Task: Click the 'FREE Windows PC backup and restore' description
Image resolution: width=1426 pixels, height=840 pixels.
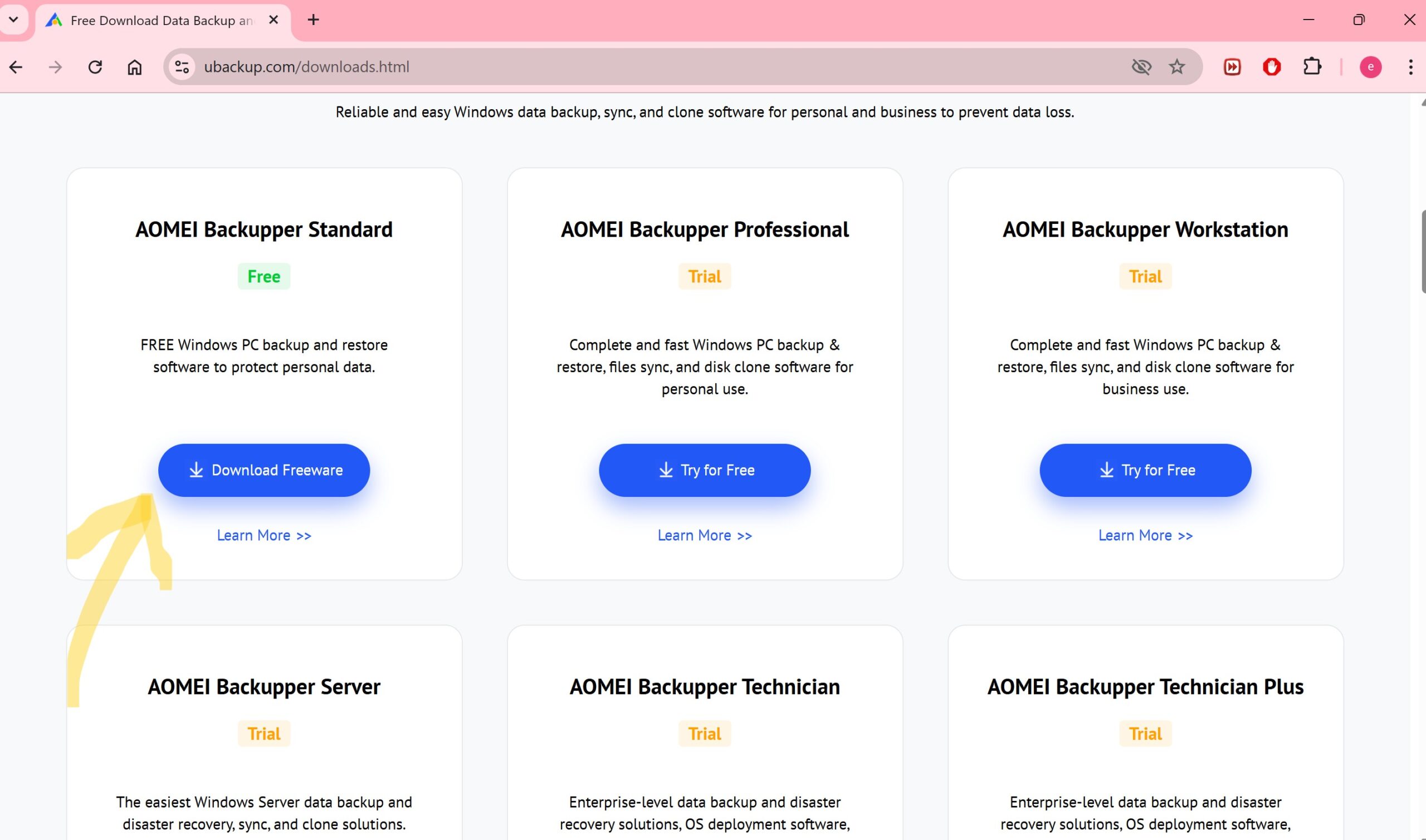Action: coord(263,356)
